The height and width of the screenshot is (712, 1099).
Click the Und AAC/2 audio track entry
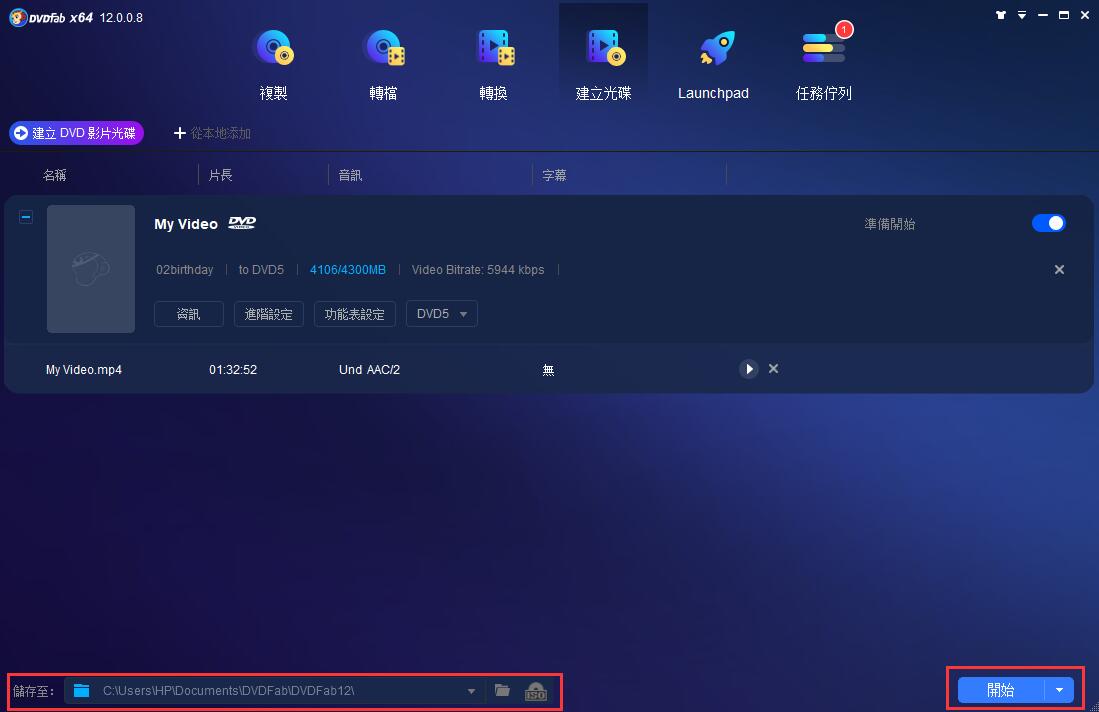click(x=369, y=369)
